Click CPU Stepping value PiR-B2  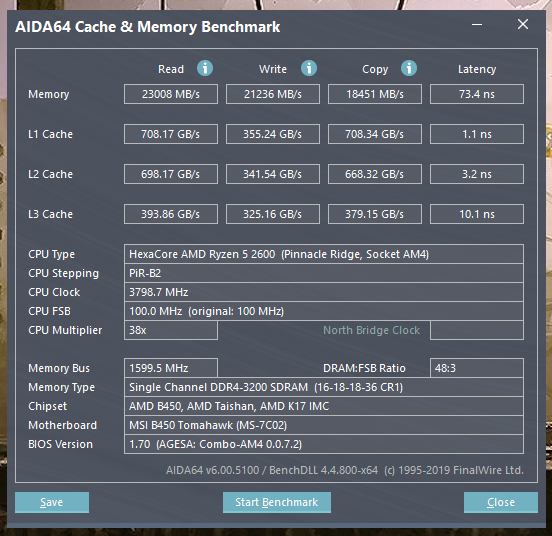tap(324, 273)
